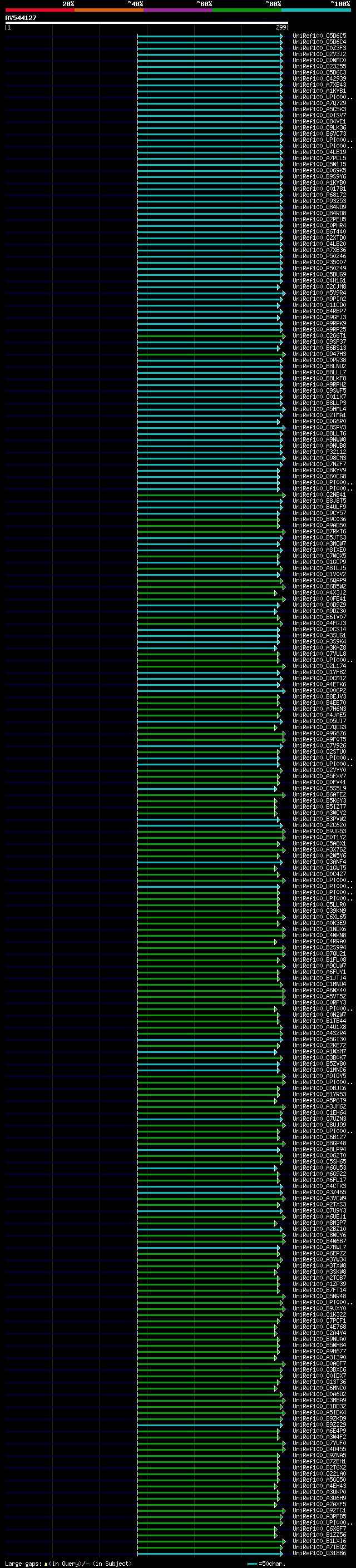The height and width of the screenshot is (1568, 356).
Task: Open hit UniRef100_P68172
Action: click(x=319, y=195)
